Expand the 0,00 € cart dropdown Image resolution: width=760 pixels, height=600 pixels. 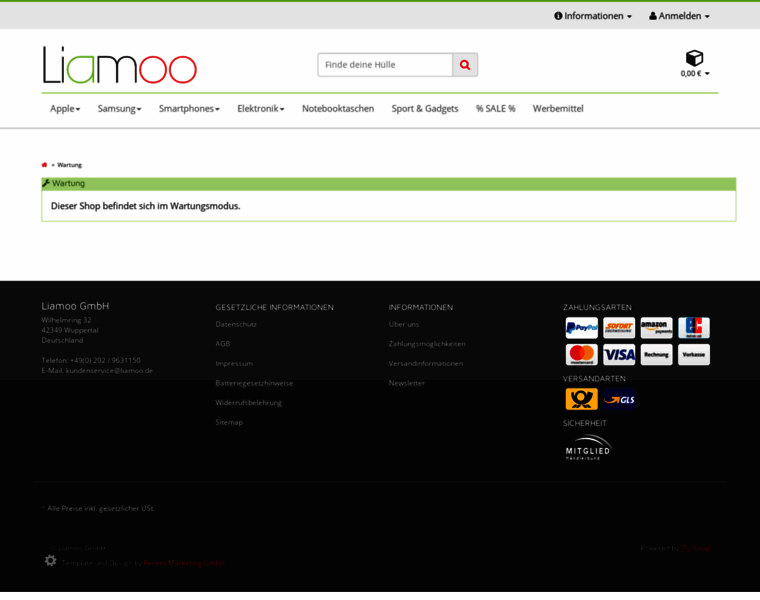tap(695, 74)
